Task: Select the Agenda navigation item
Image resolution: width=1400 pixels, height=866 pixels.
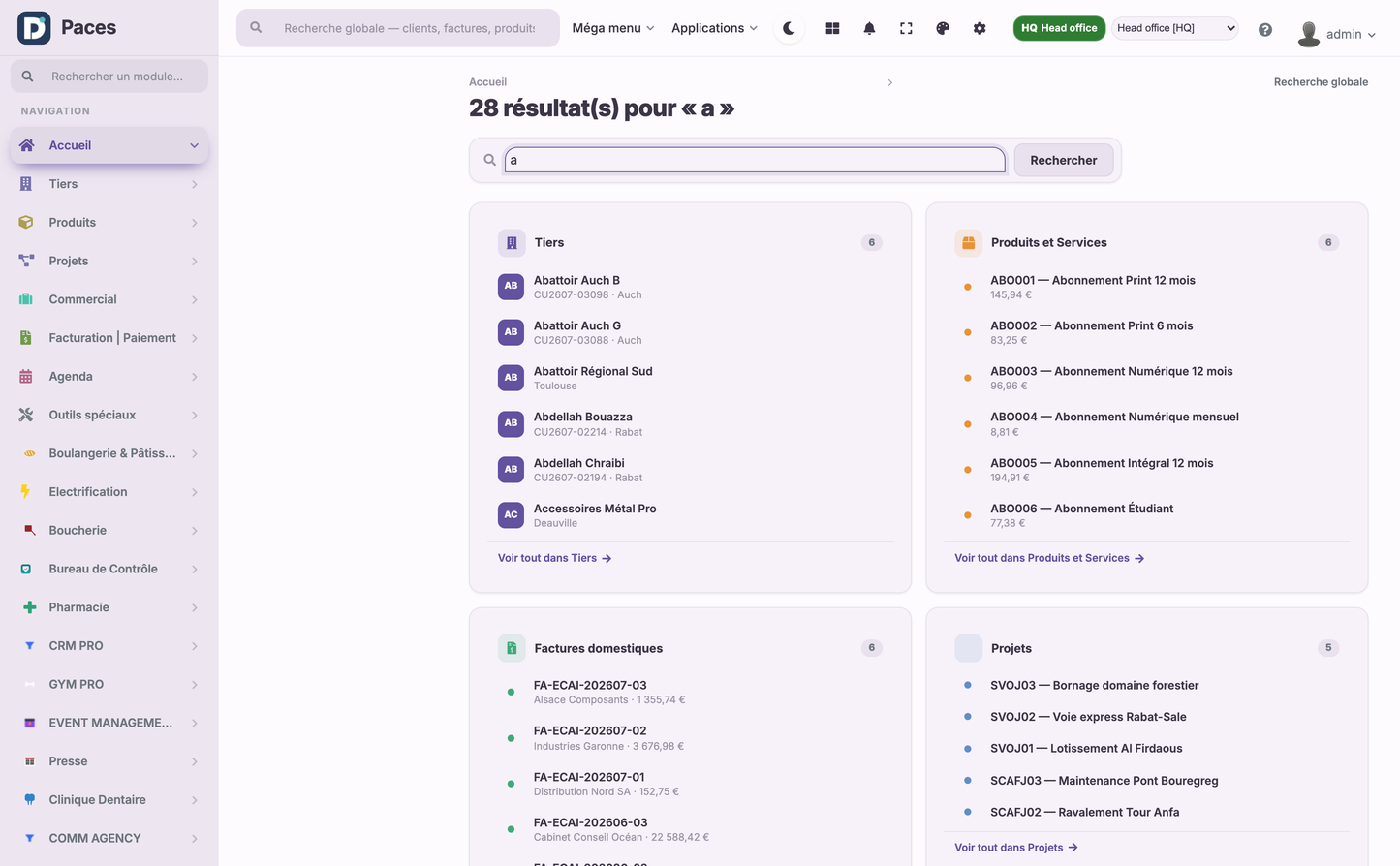Action: (x=109, y=376)
